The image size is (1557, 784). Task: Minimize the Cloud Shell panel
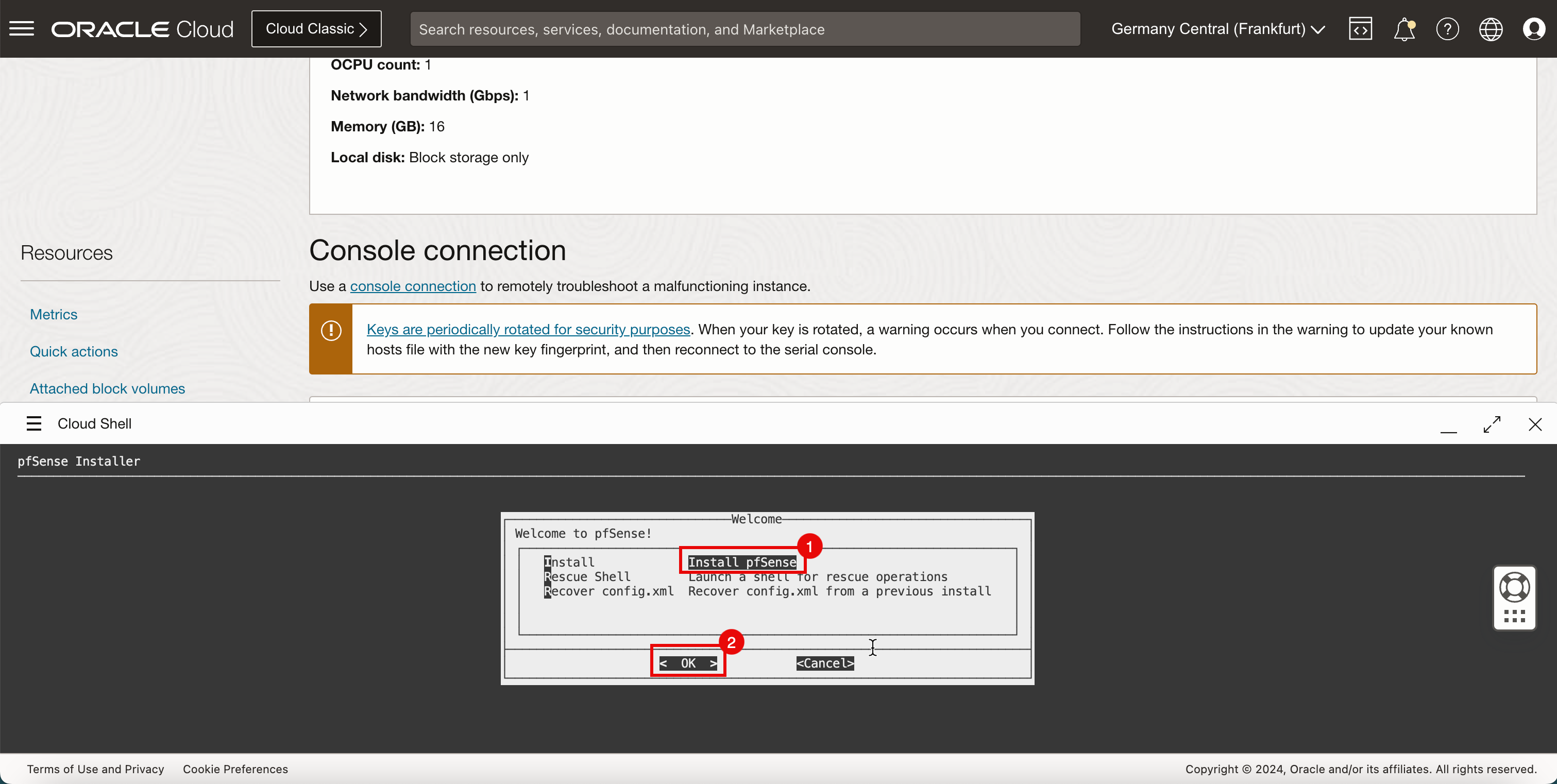[x=1448, y=429]
